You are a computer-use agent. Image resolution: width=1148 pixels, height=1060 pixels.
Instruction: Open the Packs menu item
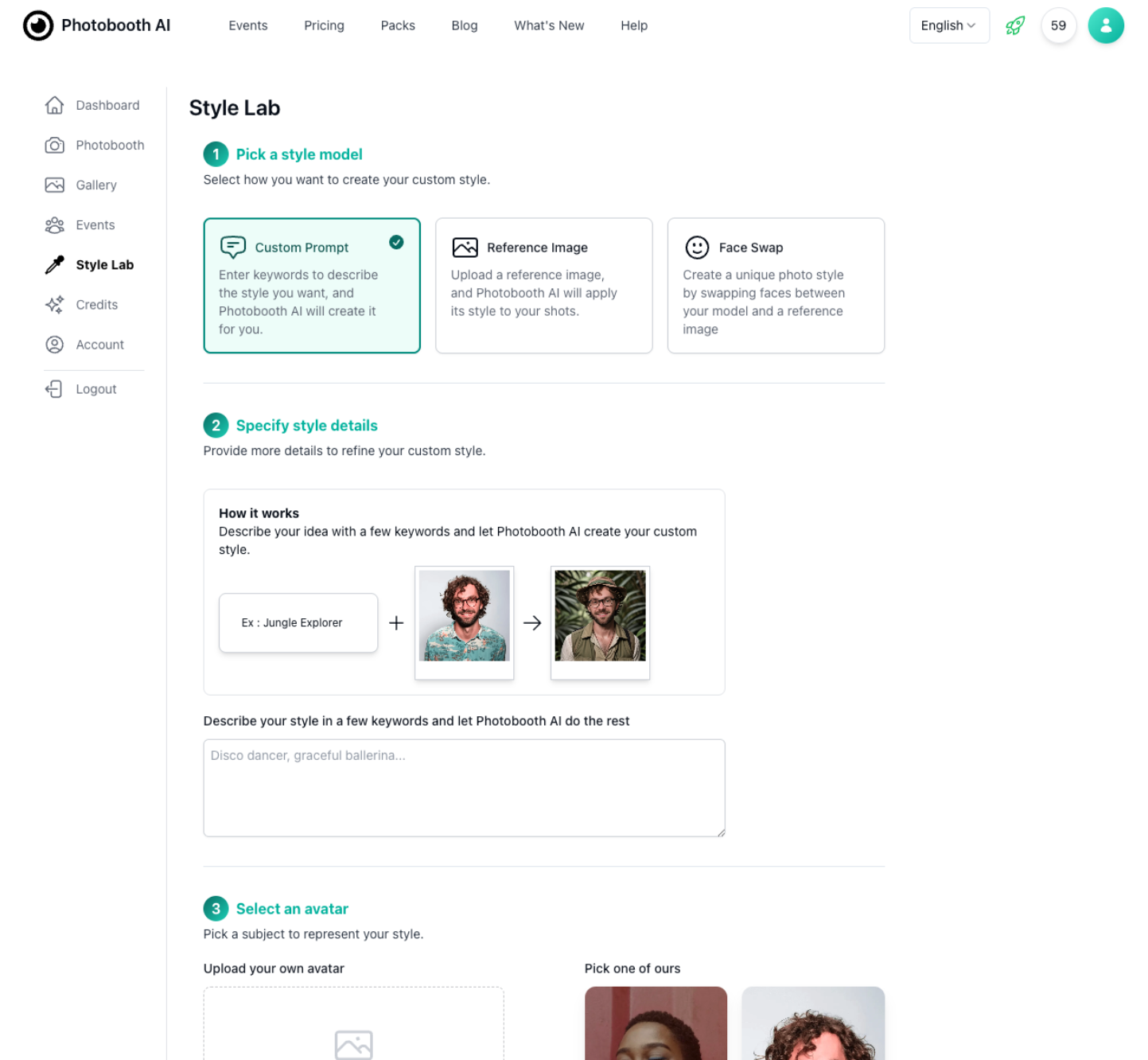click(398, 25)
